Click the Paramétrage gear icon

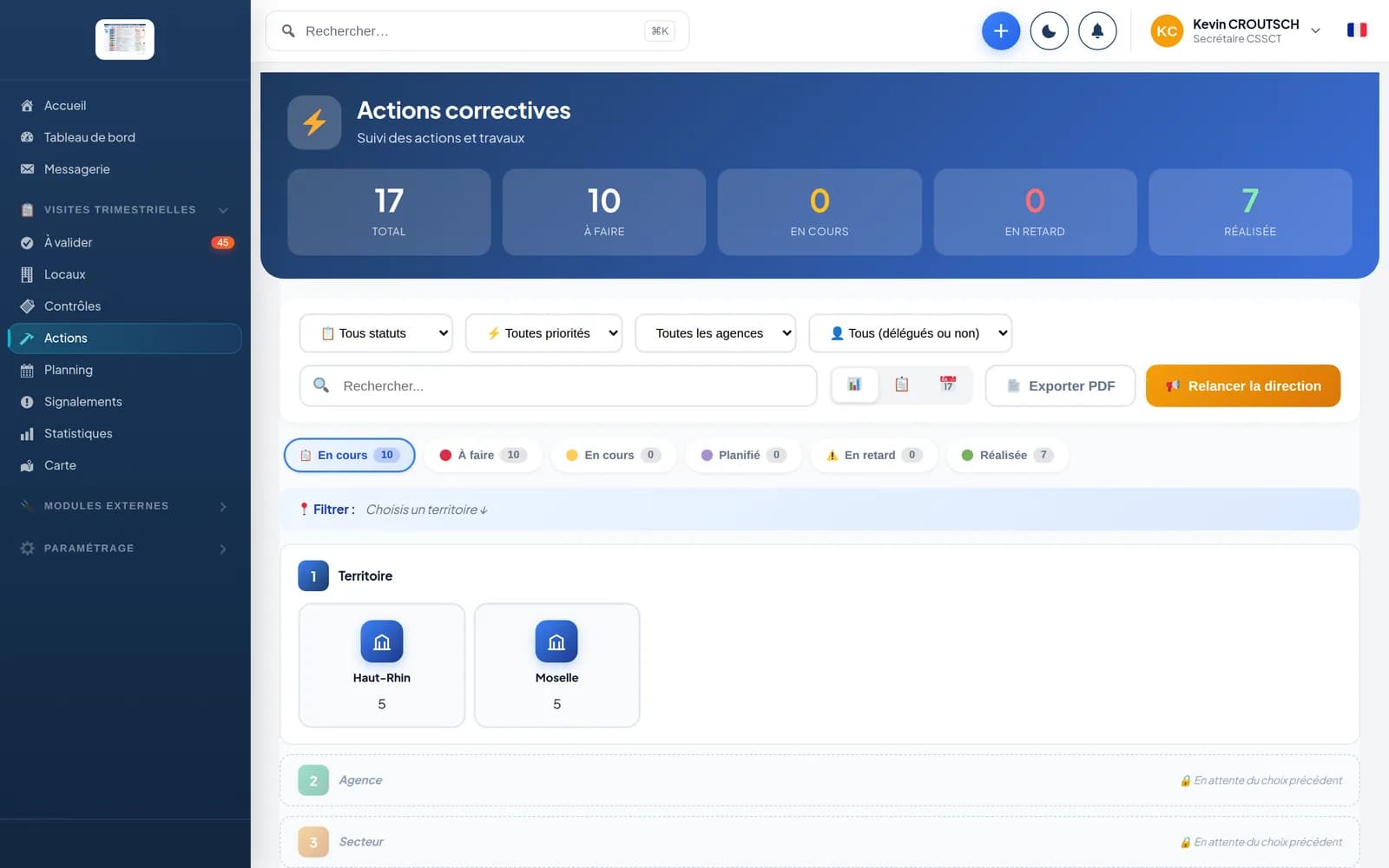click(x=27, y=549)
